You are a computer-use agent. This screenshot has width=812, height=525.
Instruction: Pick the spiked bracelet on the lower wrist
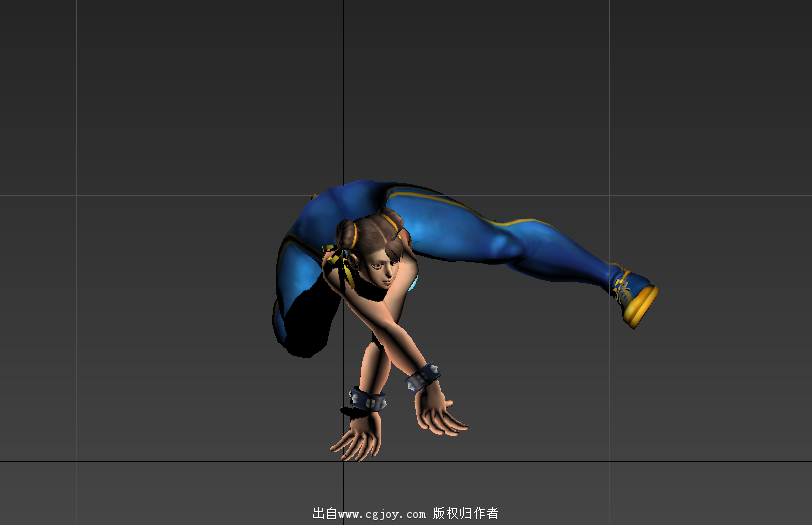click(x=368, y=400)
